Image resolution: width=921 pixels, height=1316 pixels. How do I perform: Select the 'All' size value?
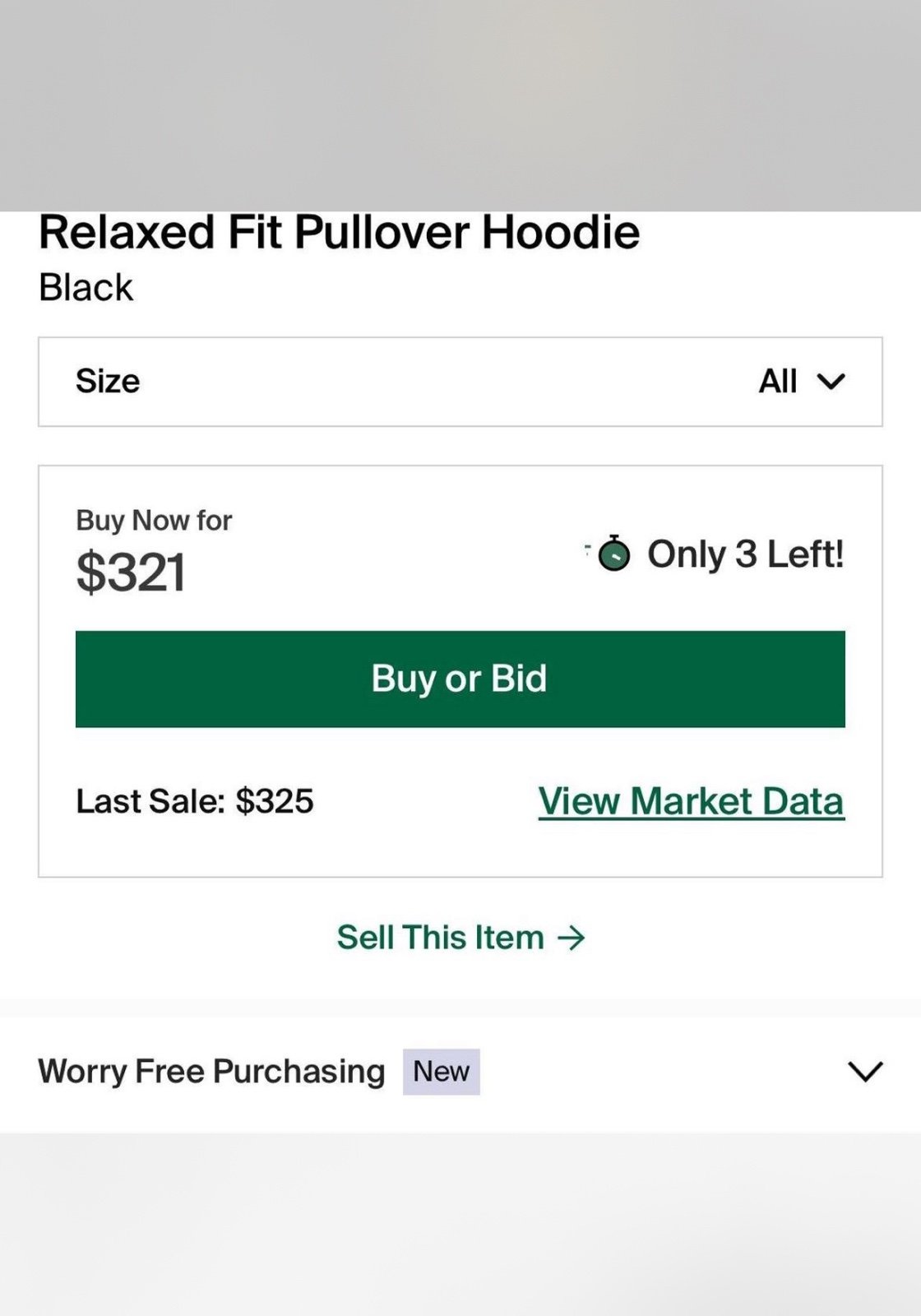(x=777, y=382)
